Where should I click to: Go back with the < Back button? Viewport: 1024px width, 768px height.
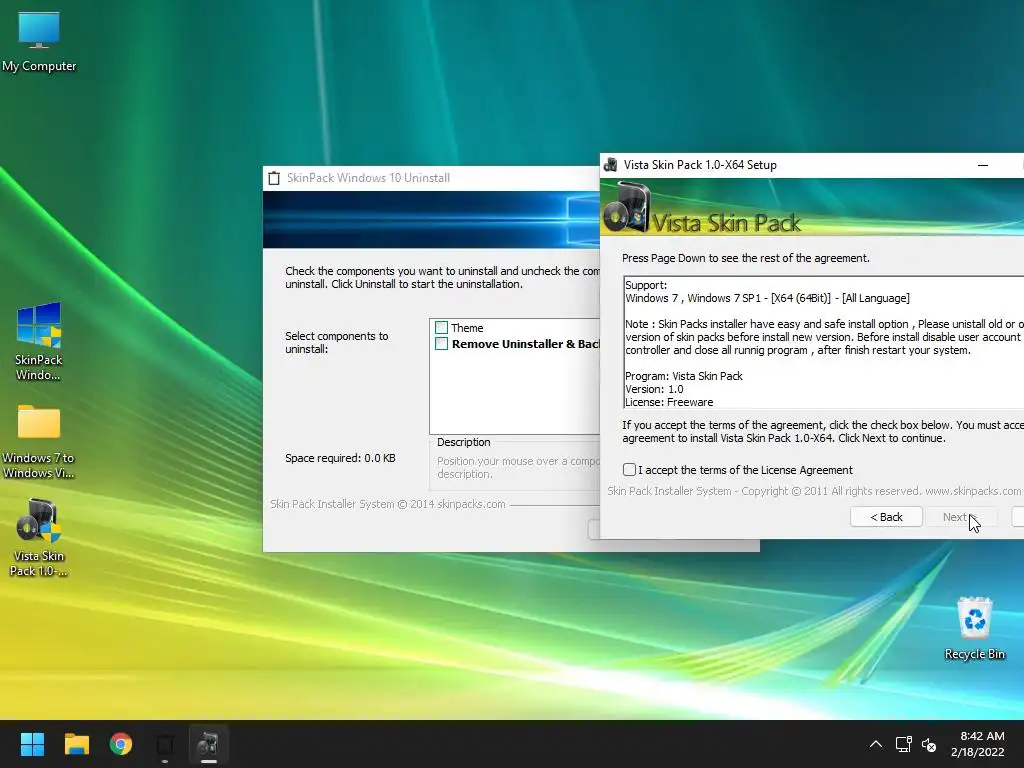[x=886, y=517]
